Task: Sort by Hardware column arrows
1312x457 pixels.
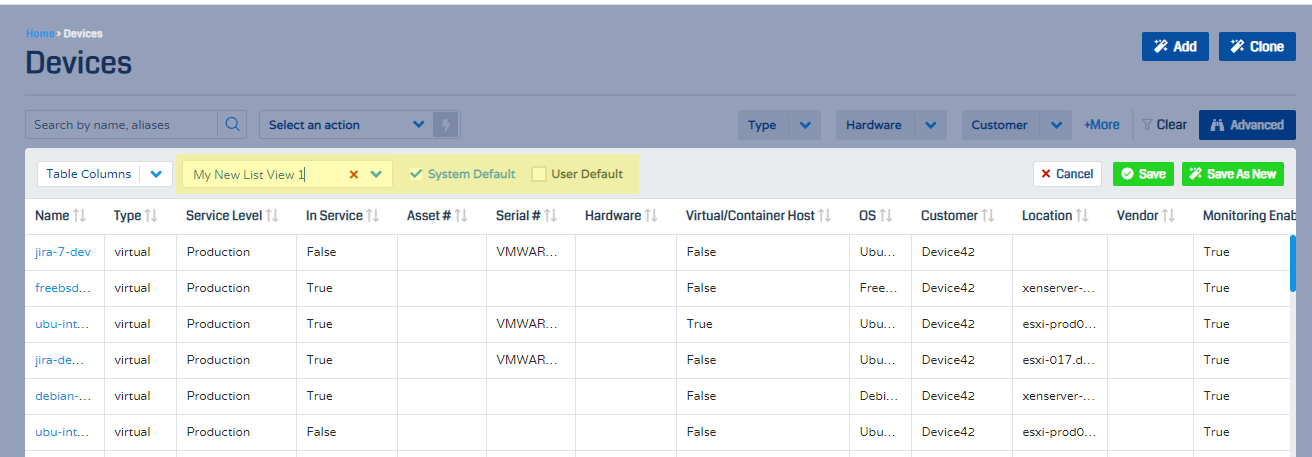Action: click(651, 216)
